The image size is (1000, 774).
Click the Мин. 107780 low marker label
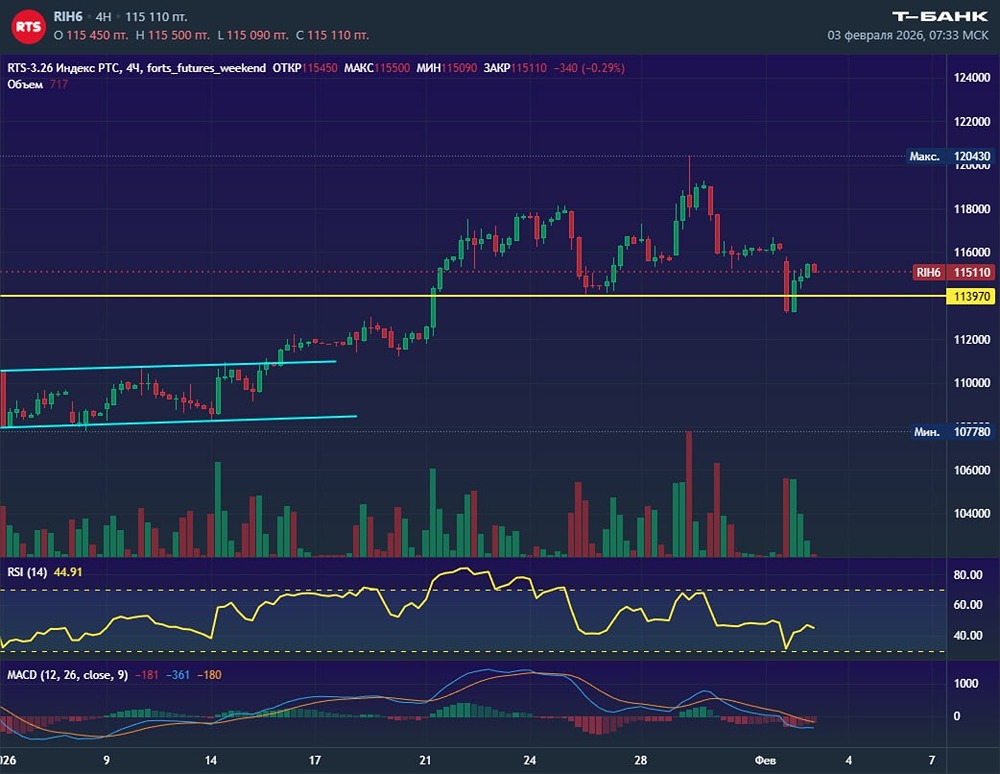(952, 432)
